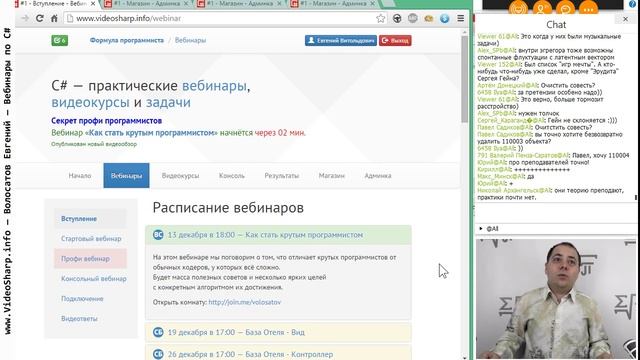Screen dimensions: 640x360
Task: Open the @All chat recipient dropdown
Action: [489, 229]
